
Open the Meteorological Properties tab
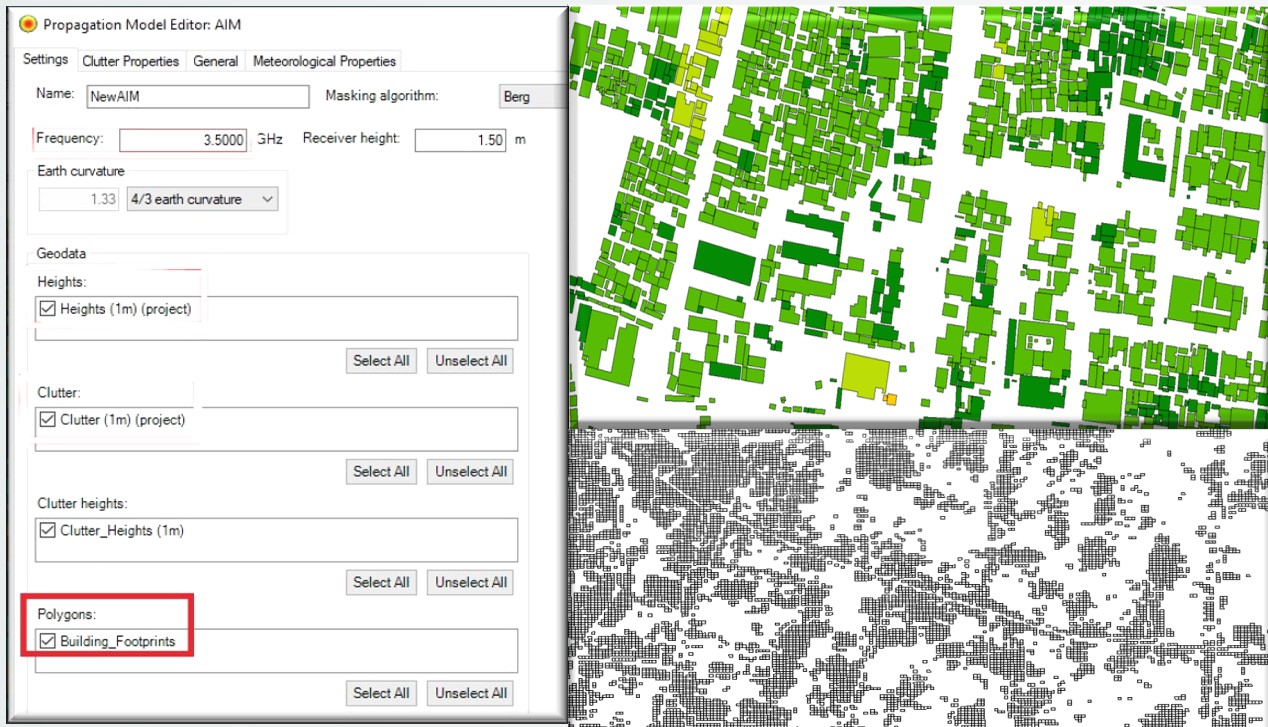[324, 61]
